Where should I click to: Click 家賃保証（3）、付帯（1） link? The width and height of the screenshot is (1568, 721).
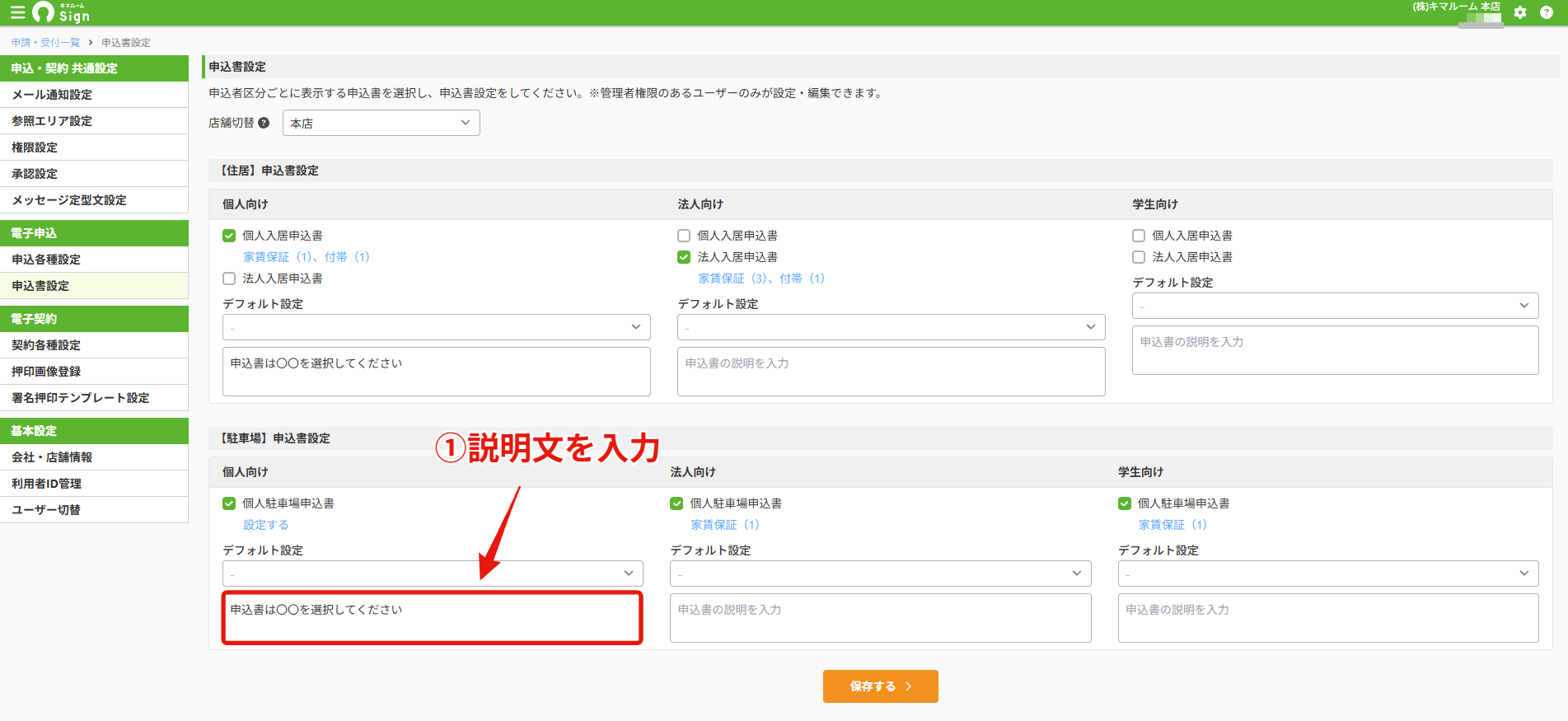[761, 279]
